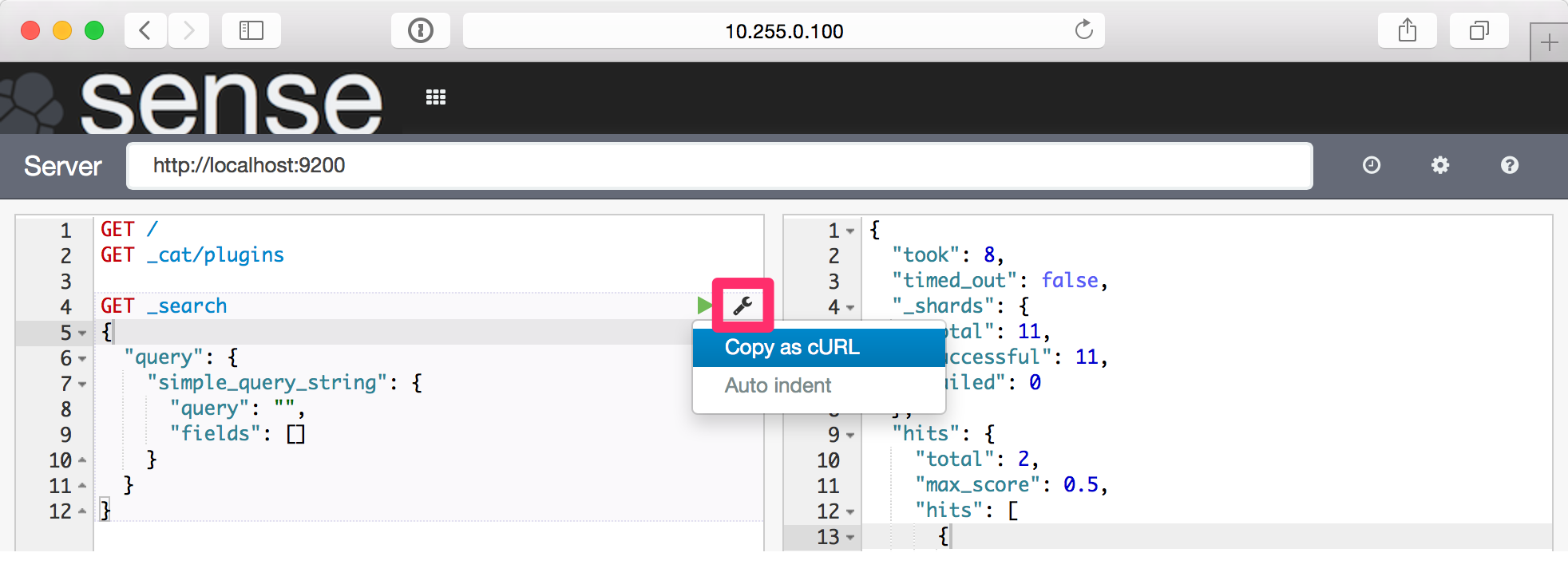1568x584 pixels.
Task: Open Sense settings gear icon
Action: coord(1439,165)
